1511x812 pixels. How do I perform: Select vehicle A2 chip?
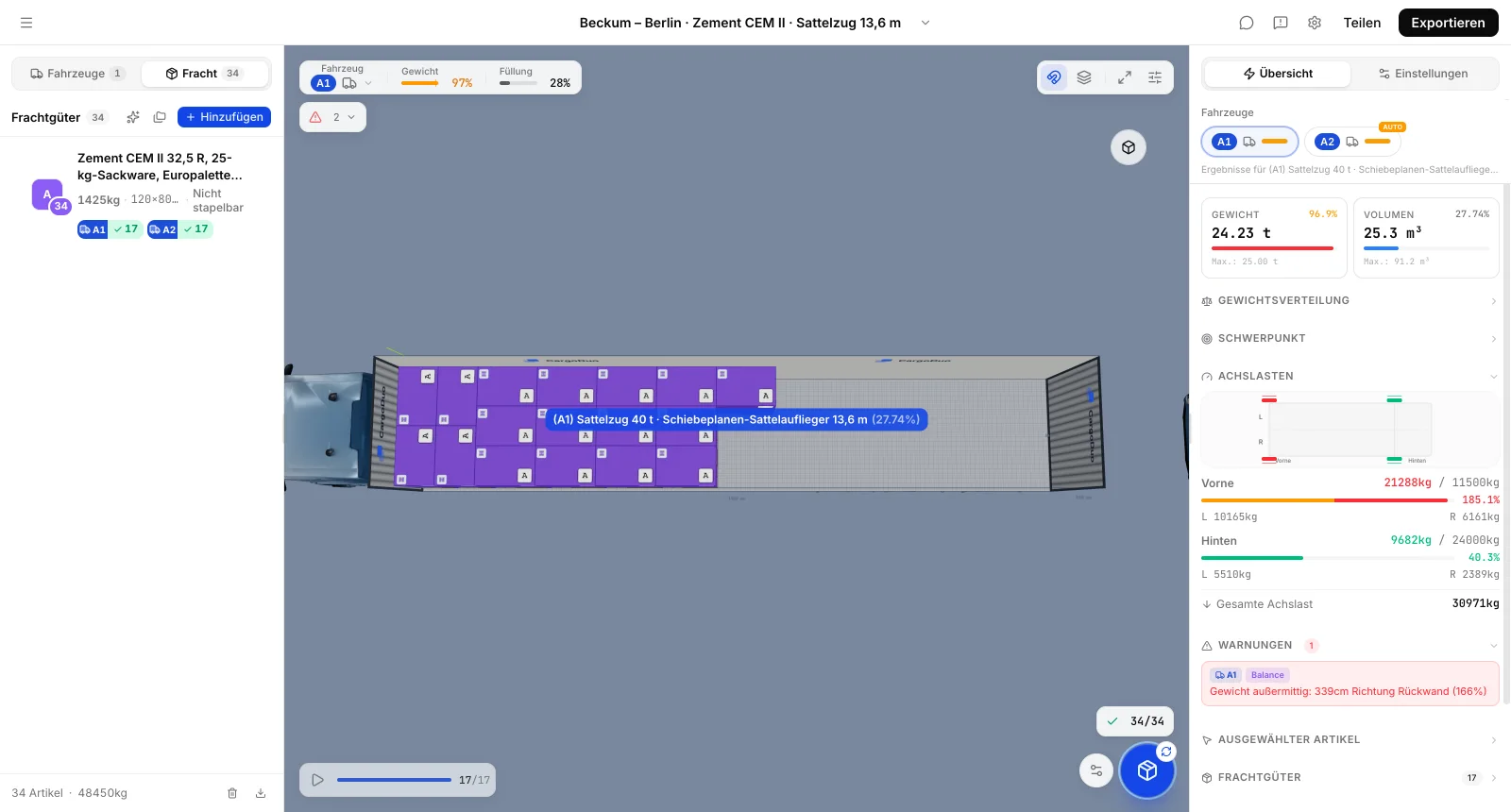[x=1352, y=142]
